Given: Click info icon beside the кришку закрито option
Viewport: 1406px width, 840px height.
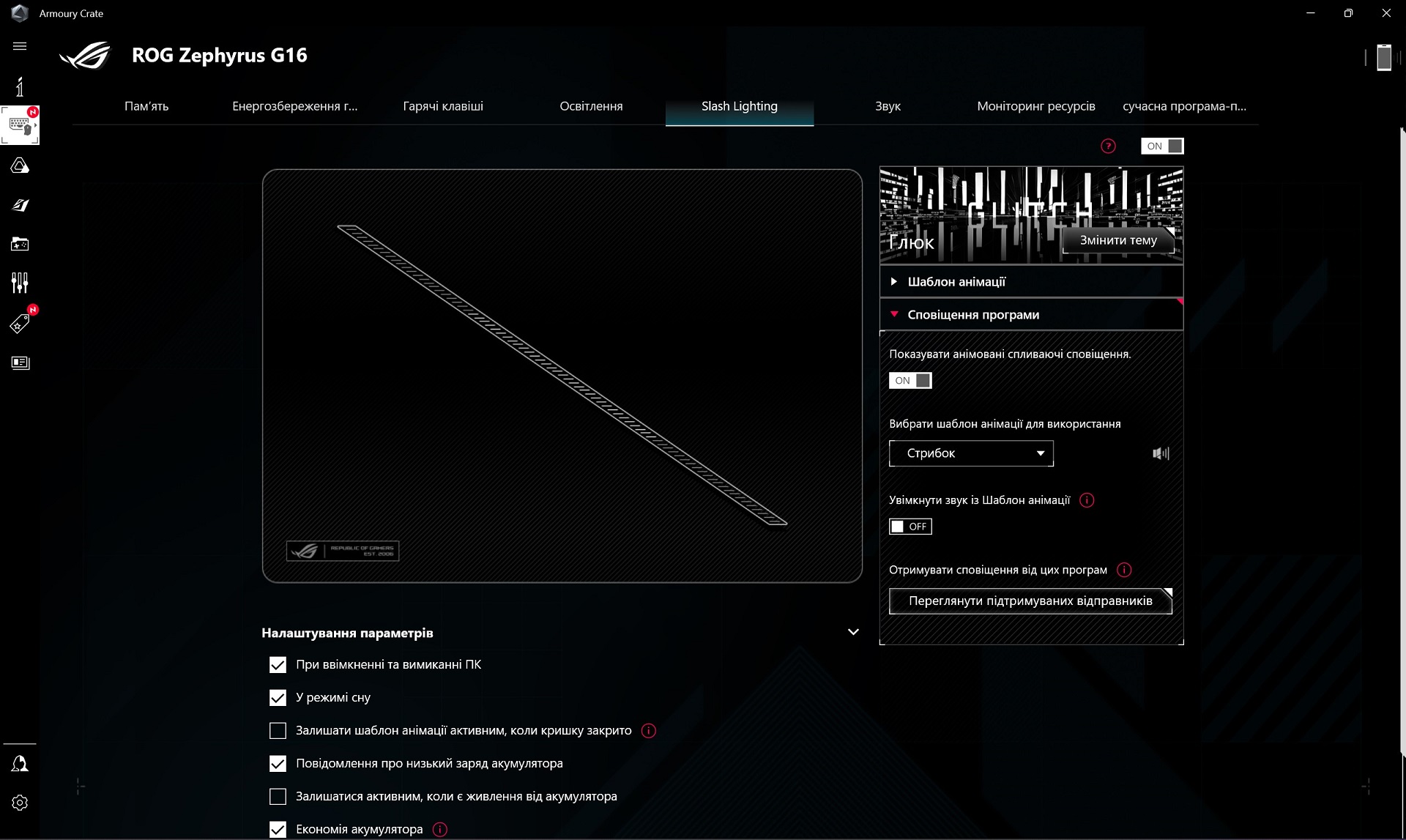Looking at the screenshot, I should tap(648, 731).
